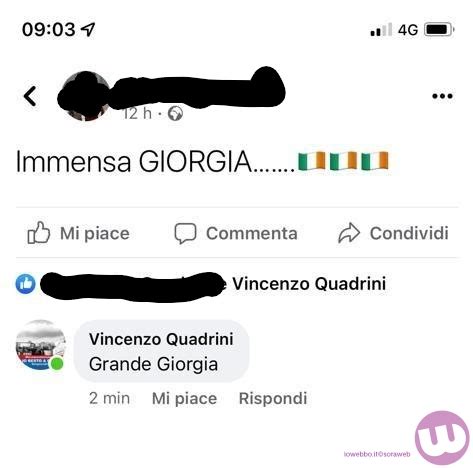The image size is (473, 468).
Task: Tap the blacked-out post author avatar
Action: pyautogui.click(x=85, y=96)
